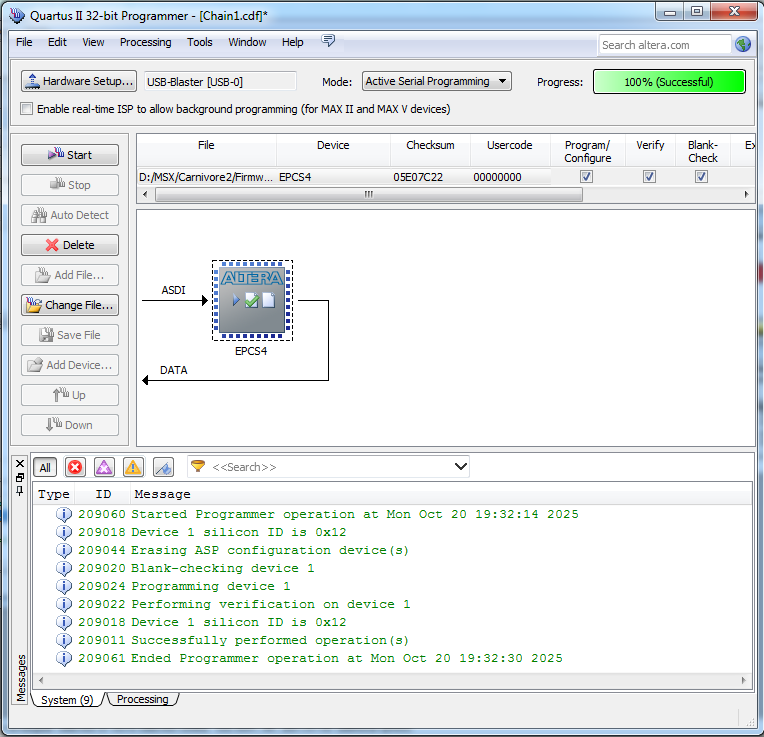Open the Processing menu

point(146,42)
